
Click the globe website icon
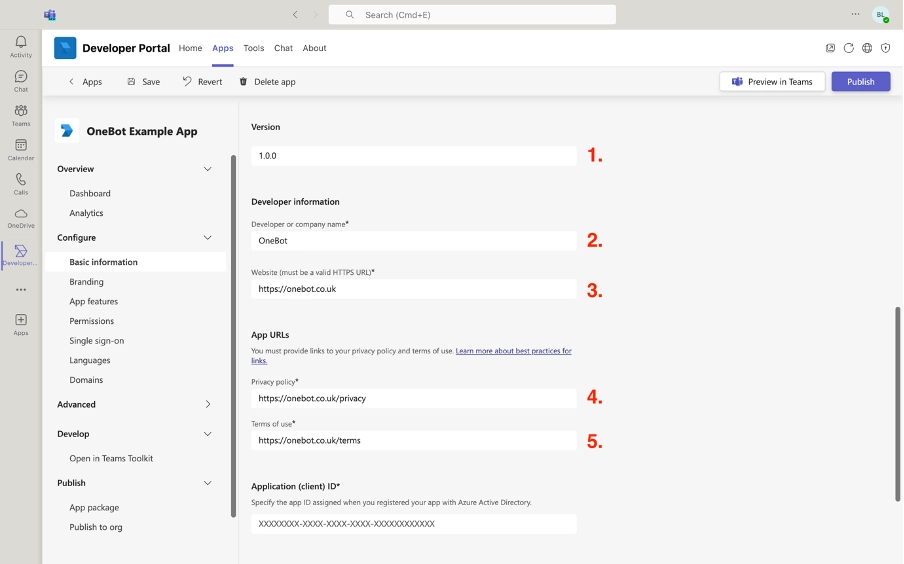[867, 48]
